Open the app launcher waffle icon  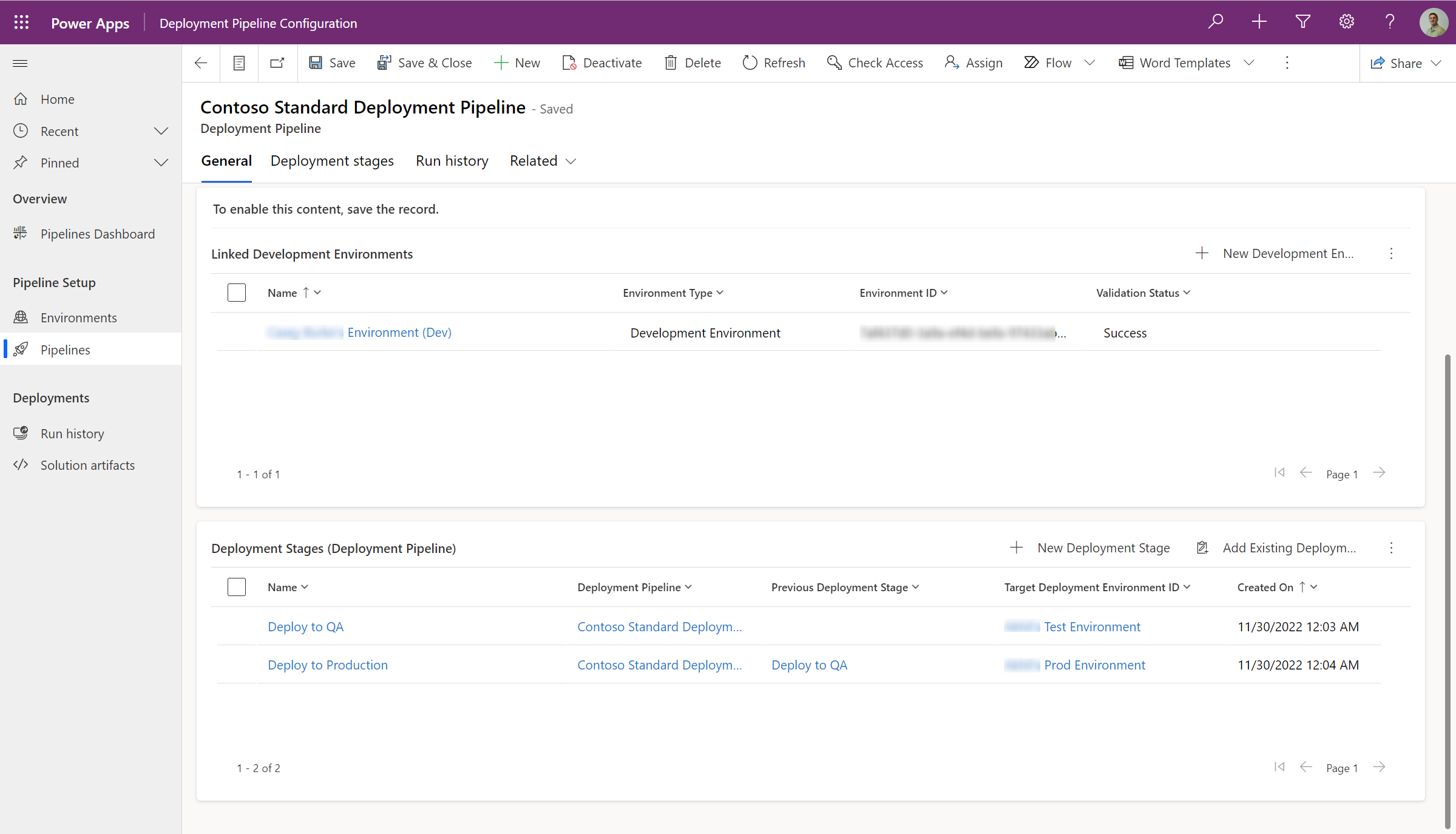(x=21, y=22)
